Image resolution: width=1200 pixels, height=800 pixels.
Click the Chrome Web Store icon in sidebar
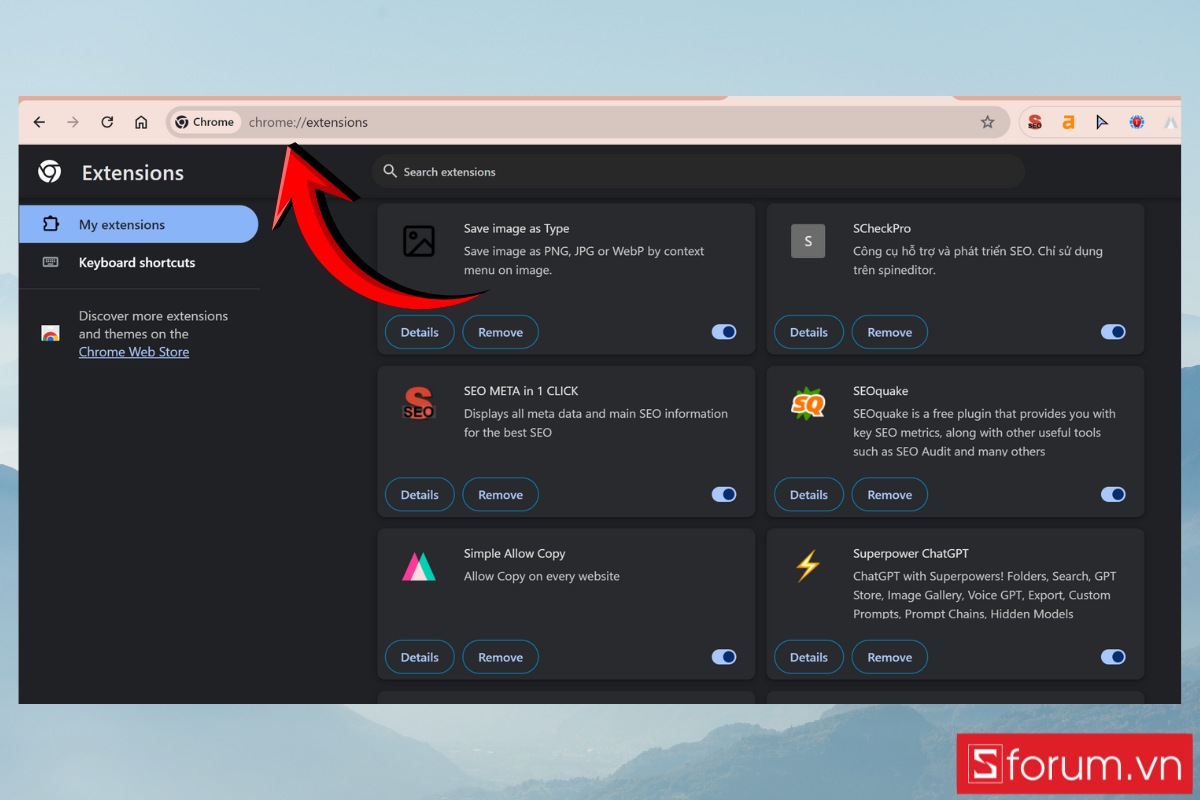tap(50, 333)
